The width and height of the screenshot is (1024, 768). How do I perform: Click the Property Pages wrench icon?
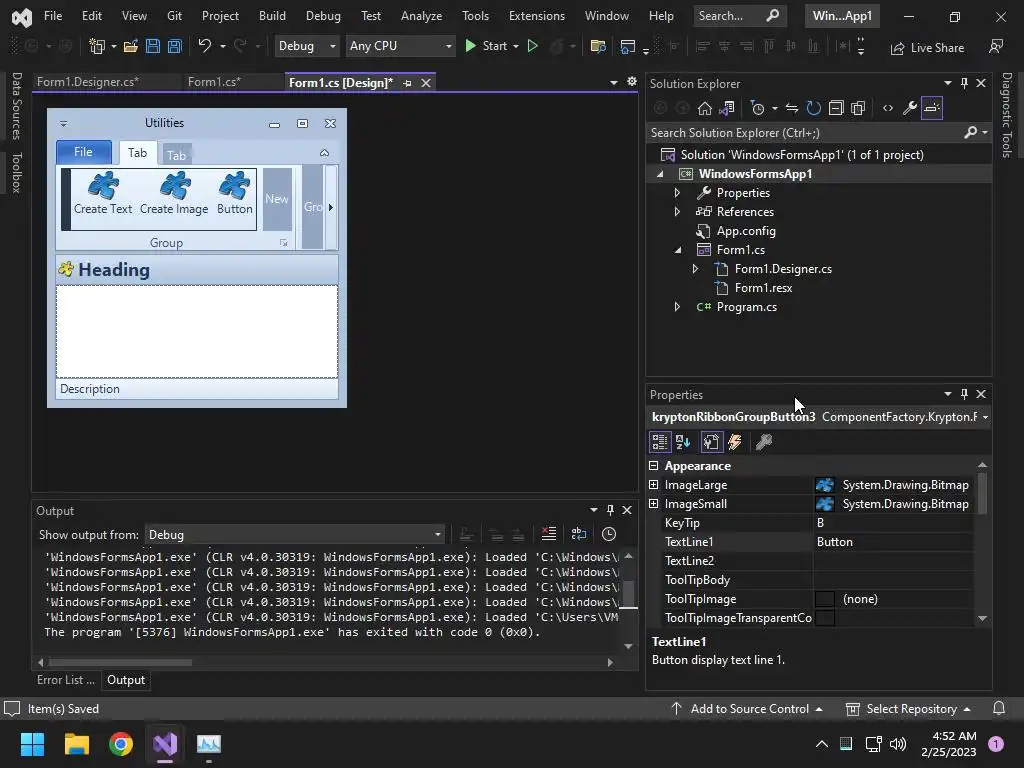coord(763,442)
